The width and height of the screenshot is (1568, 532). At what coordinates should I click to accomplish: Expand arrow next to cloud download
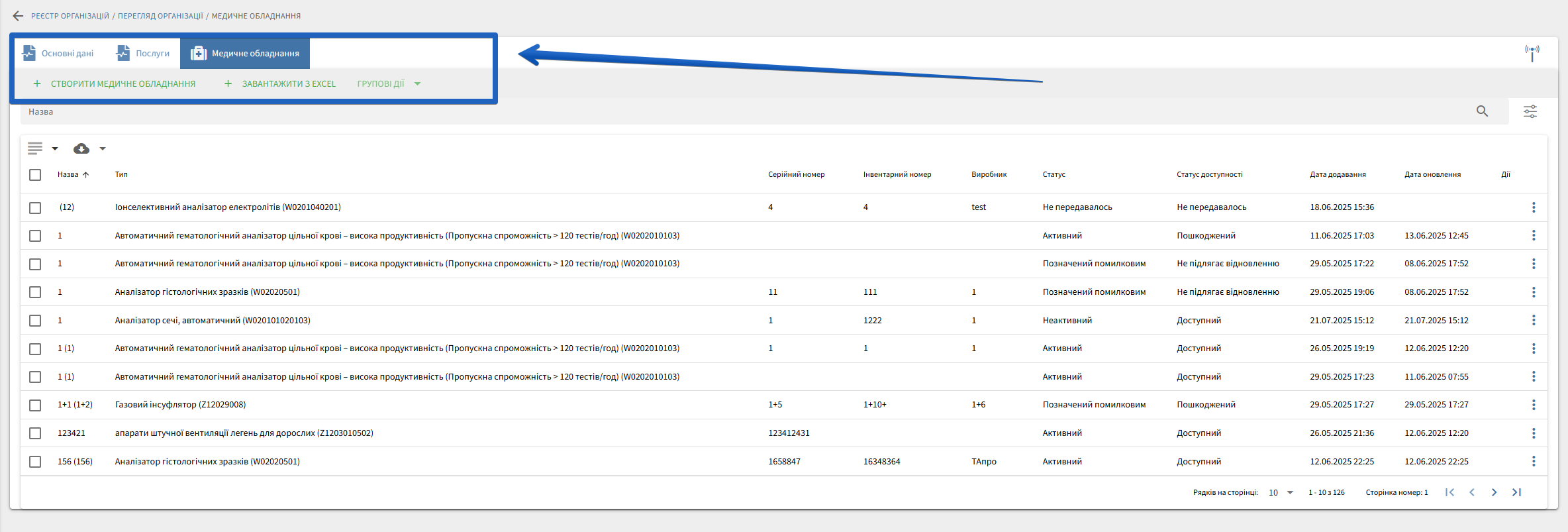coord(103,149)
